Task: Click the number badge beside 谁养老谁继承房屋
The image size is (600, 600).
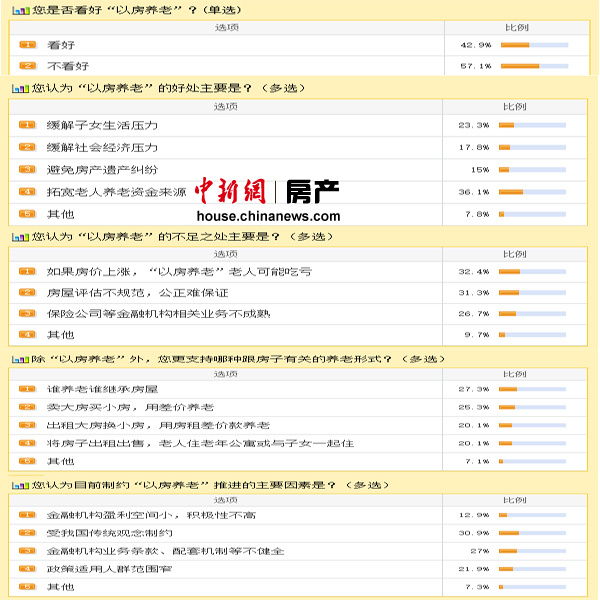Action: click(x=27, y=389)
